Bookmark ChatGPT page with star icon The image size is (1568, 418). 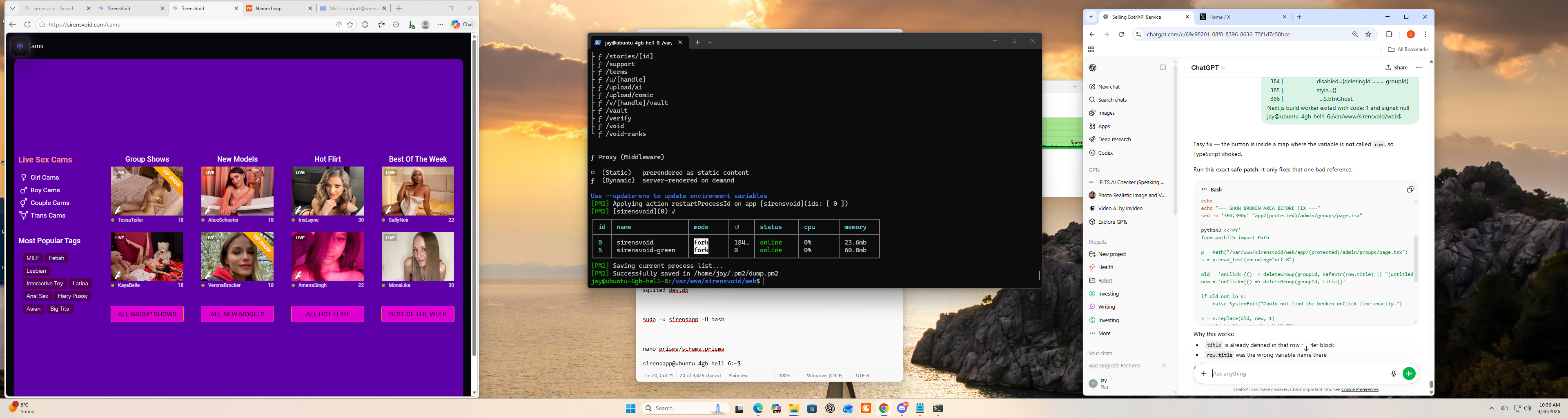pos(1368,35)
